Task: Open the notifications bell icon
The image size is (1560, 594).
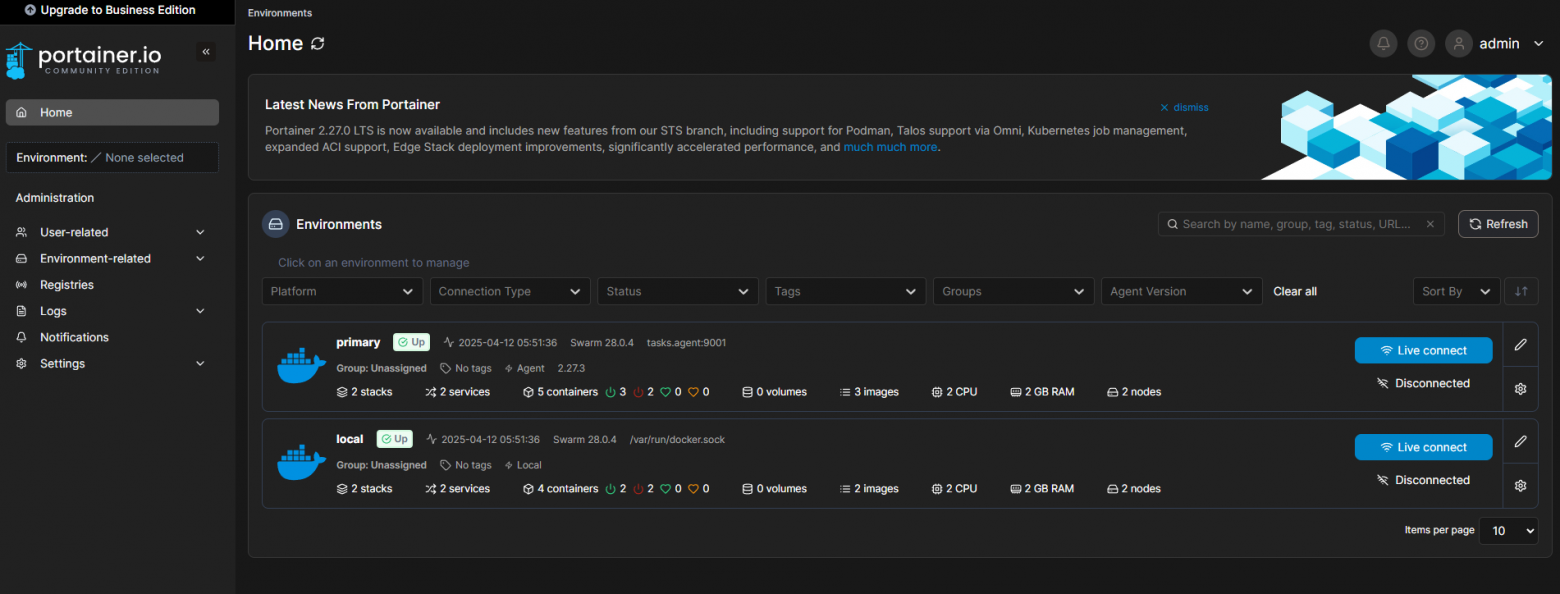Action: [1383, 43]
